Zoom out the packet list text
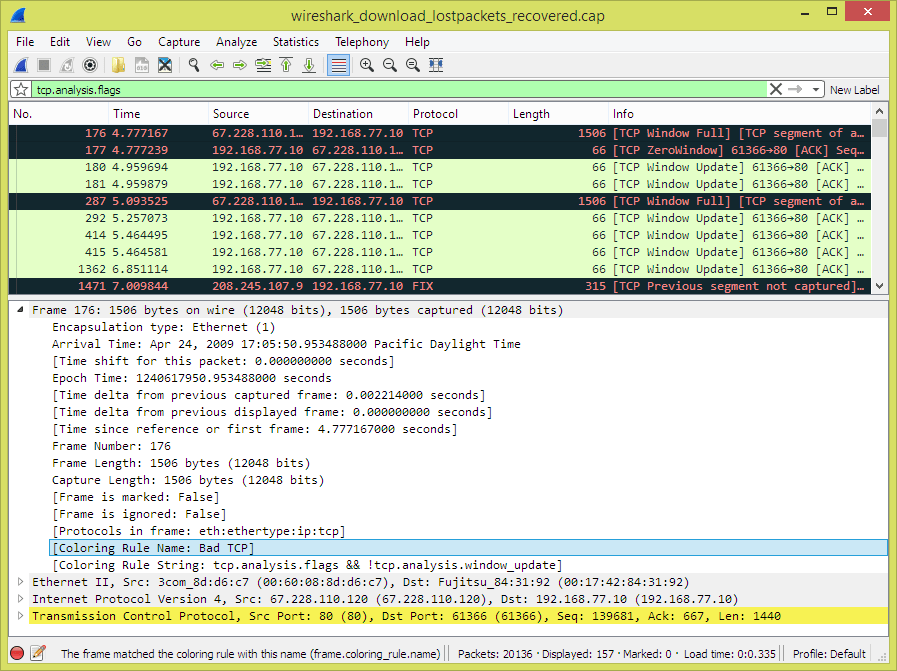Viewport: 897px width, 671px height. 390,65
